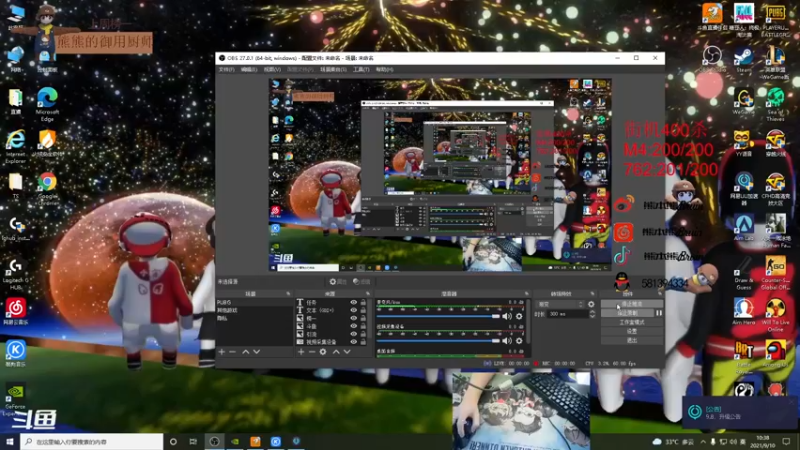Click the 停止推流 stop streaming button
The height and width of the screenshot is (450, 800).
coord(632,304)
